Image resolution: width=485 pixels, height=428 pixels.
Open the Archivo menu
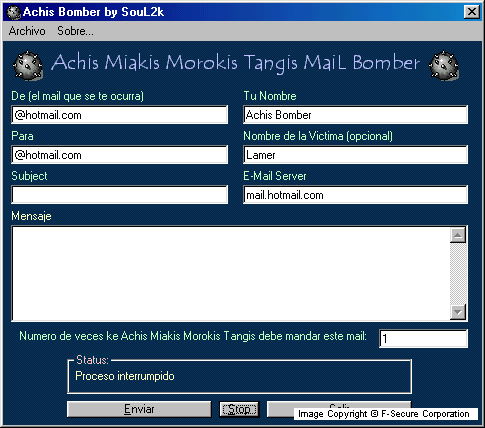pyautogui.click(x=27, y=31)
